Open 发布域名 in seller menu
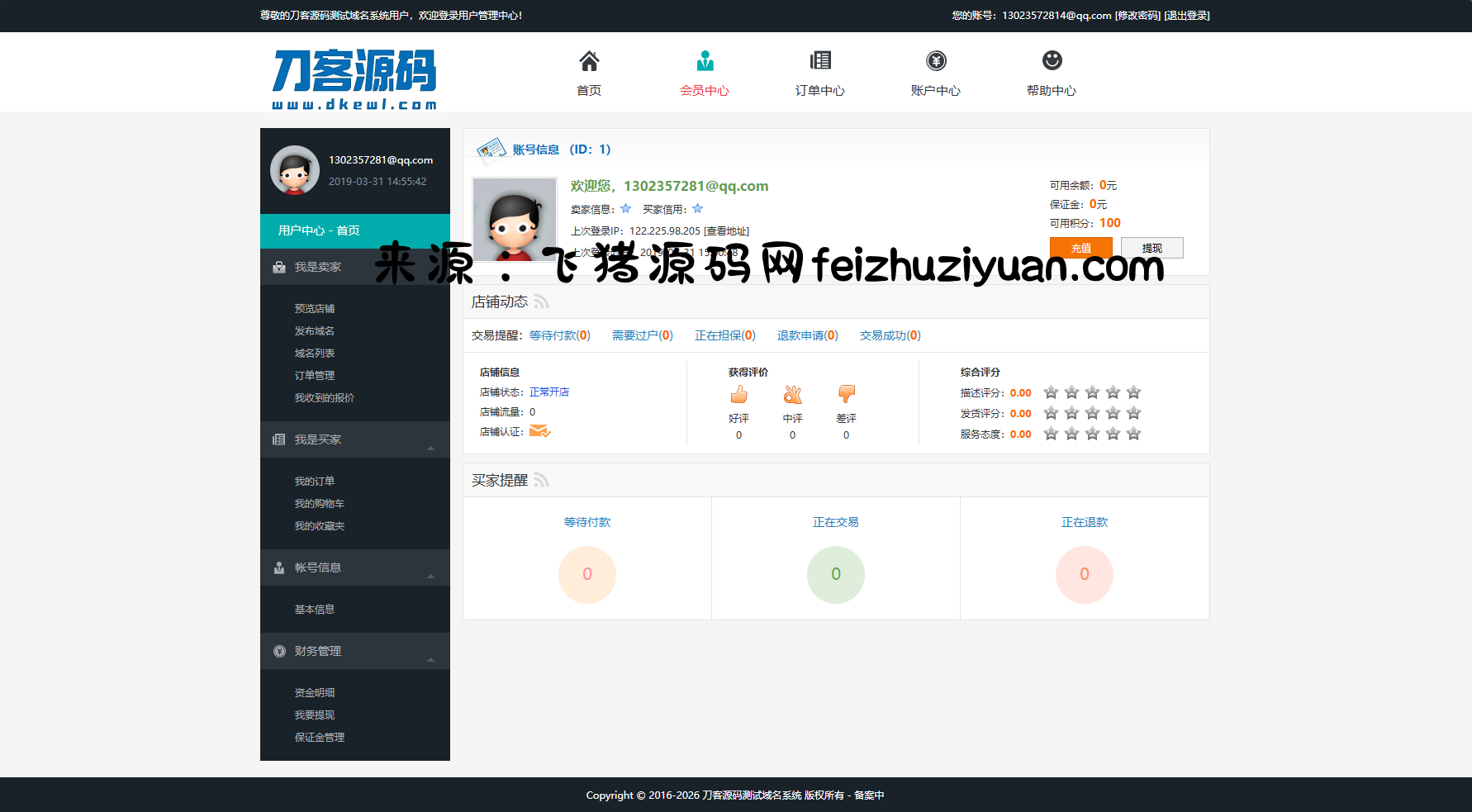 (315, 330)
